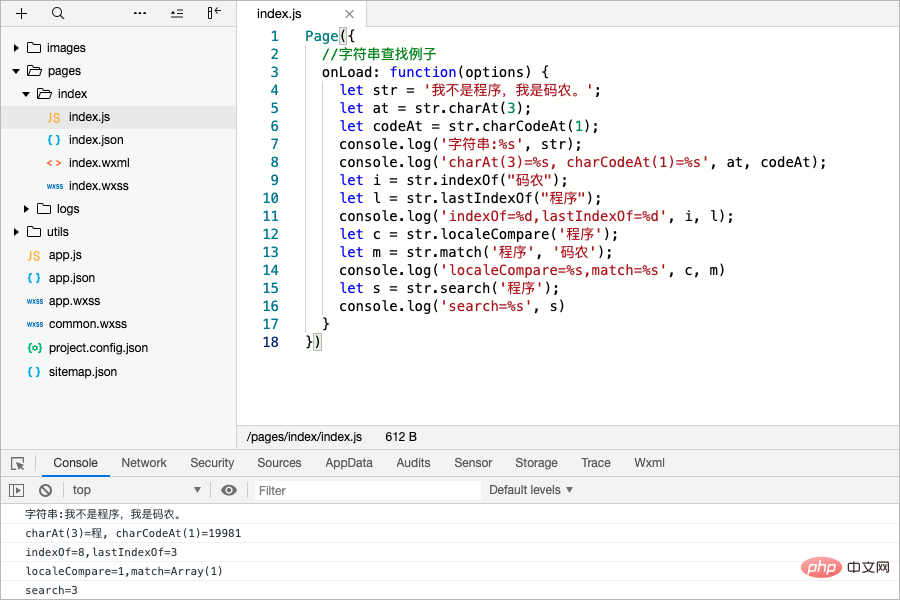Toggle console sidebar panel icon
900x600 pixels.
pyautogui.click(x=17, y=490)
